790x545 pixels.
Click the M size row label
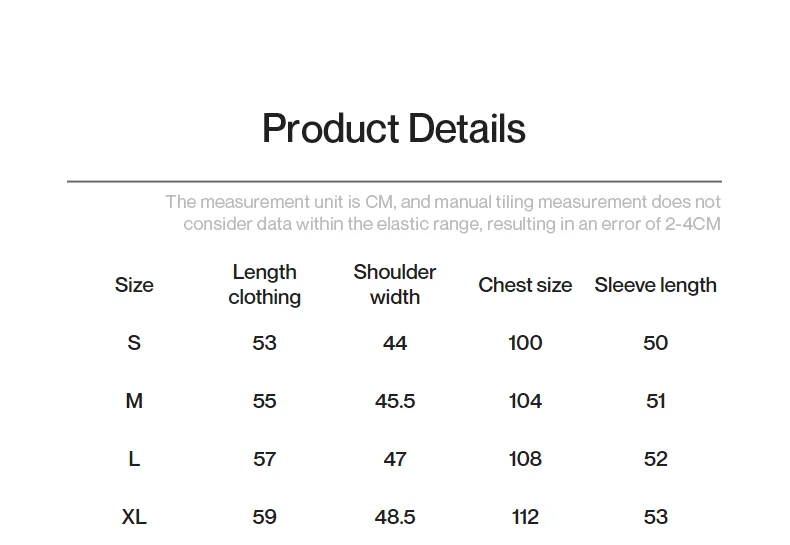[134, 401]
